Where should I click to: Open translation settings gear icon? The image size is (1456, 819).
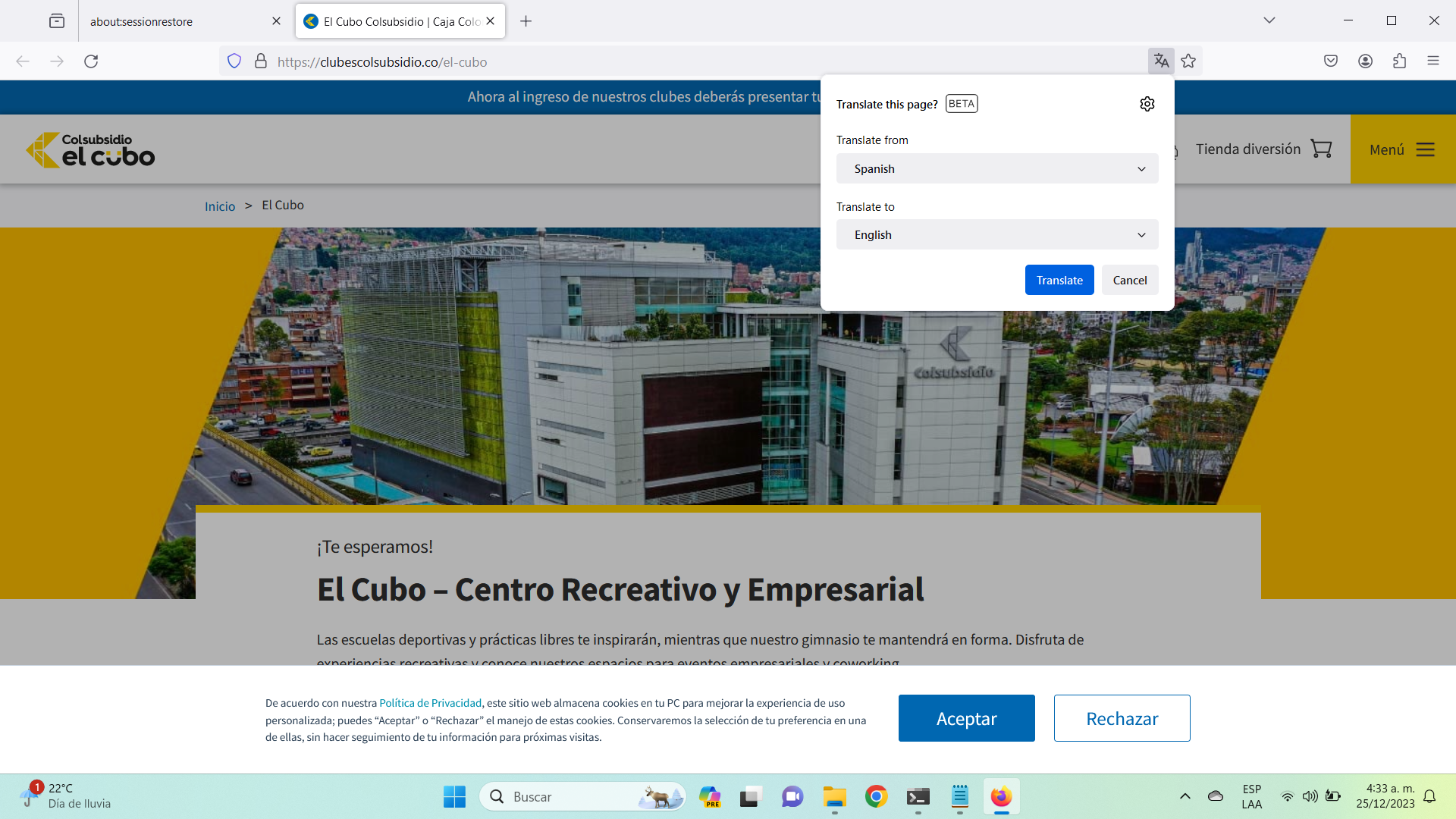[1147, 104]
